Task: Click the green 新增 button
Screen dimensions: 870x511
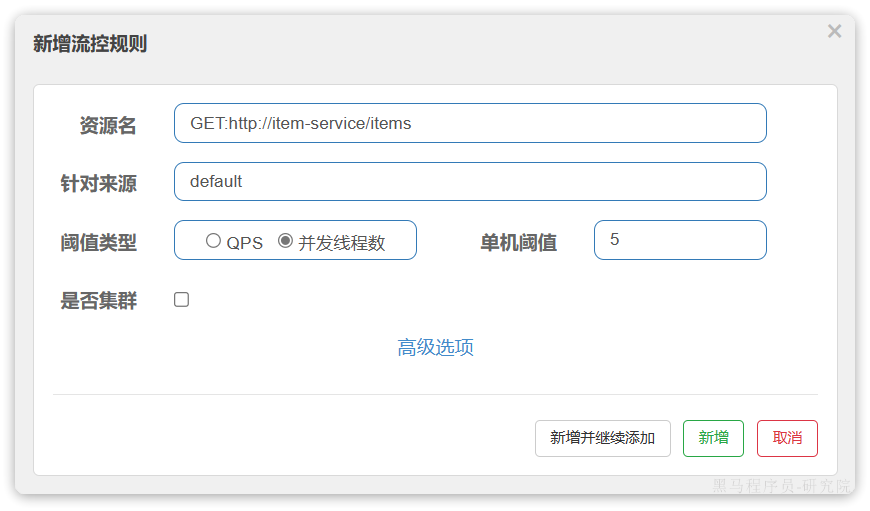Action: tap(713, 438)
